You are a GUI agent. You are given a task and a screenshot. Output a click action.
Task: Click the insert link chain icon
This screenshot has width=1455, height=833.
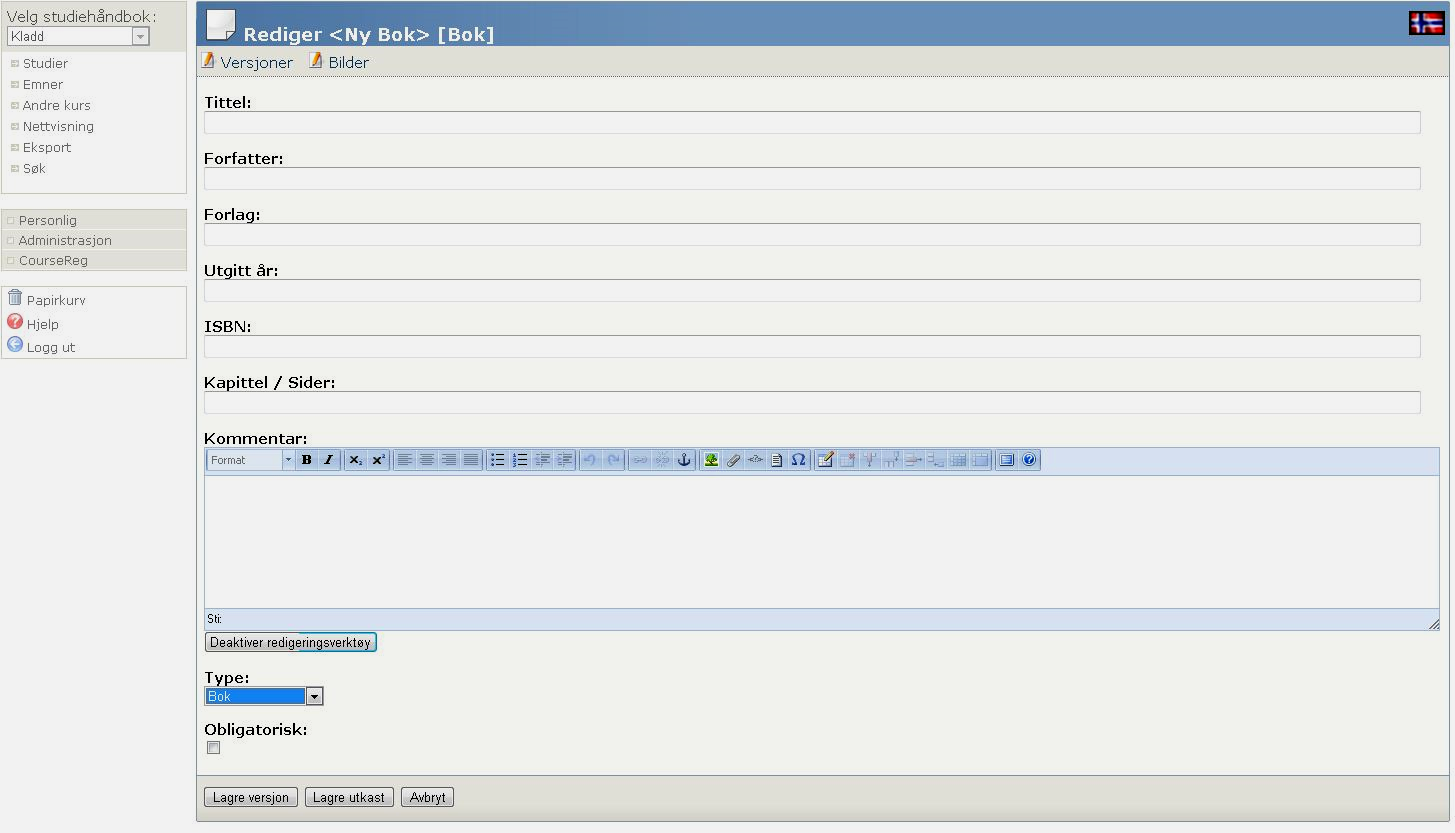click(639, 460)
